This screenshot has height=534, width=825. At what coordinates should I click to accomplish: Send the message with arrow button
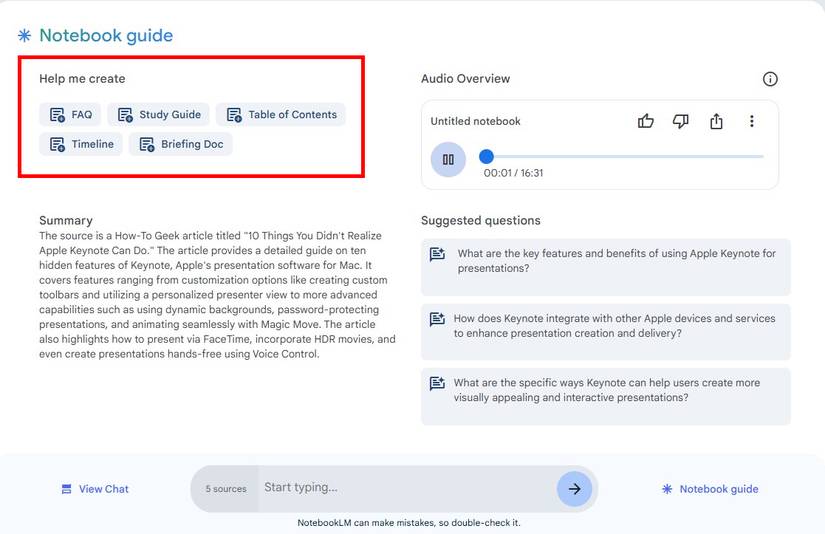(x=574, y=489)
